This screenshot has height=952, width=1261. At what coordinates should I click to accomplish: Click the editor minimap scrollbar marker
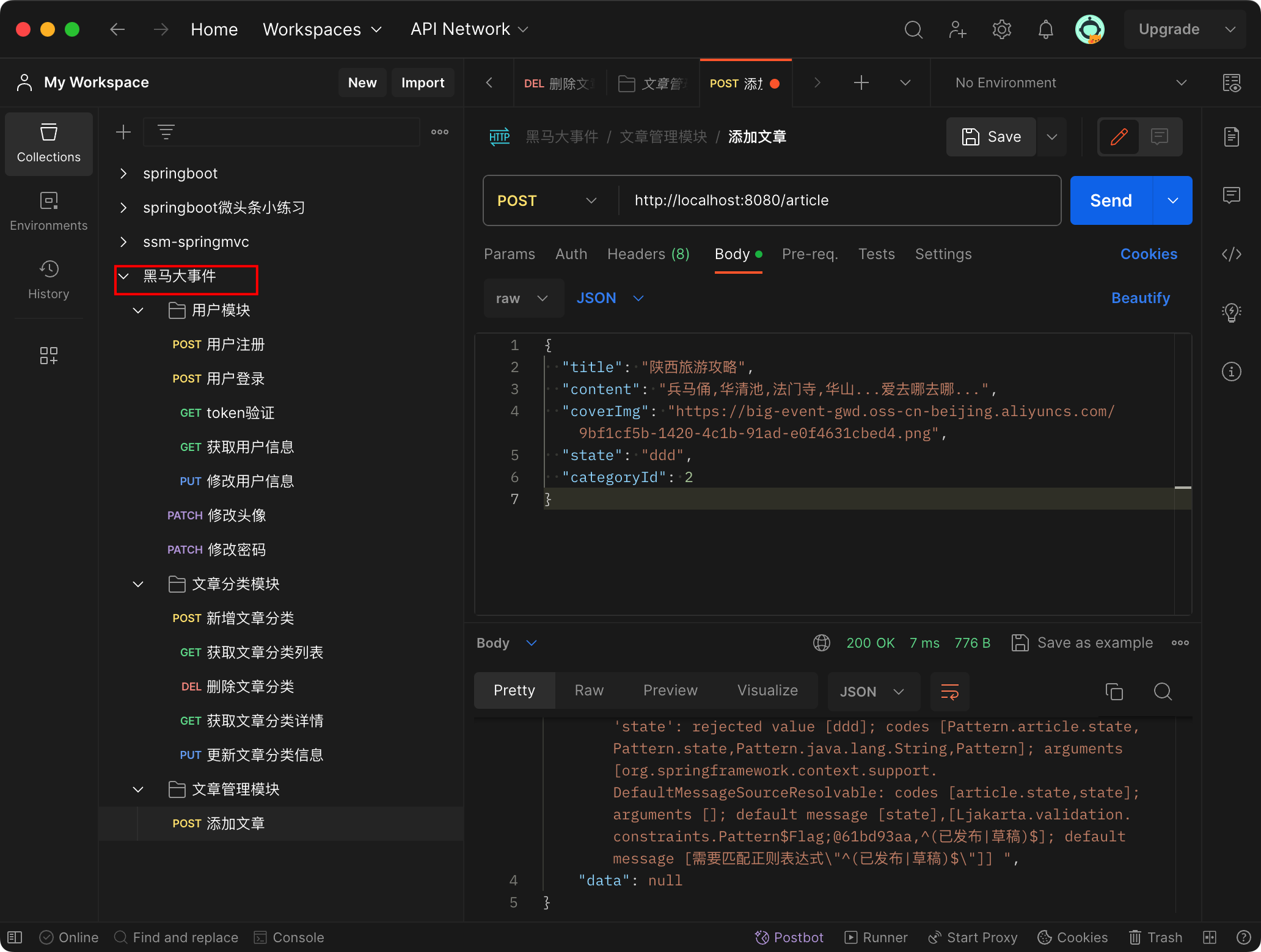click(1183, 488)
